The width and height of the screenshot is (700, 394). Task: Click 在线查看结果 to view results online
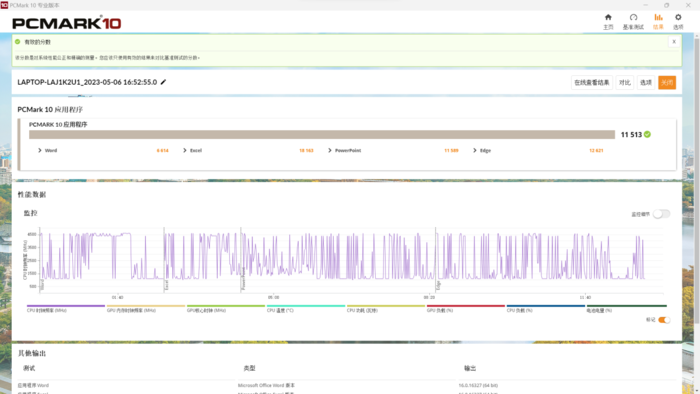click(x=592, y=83)
